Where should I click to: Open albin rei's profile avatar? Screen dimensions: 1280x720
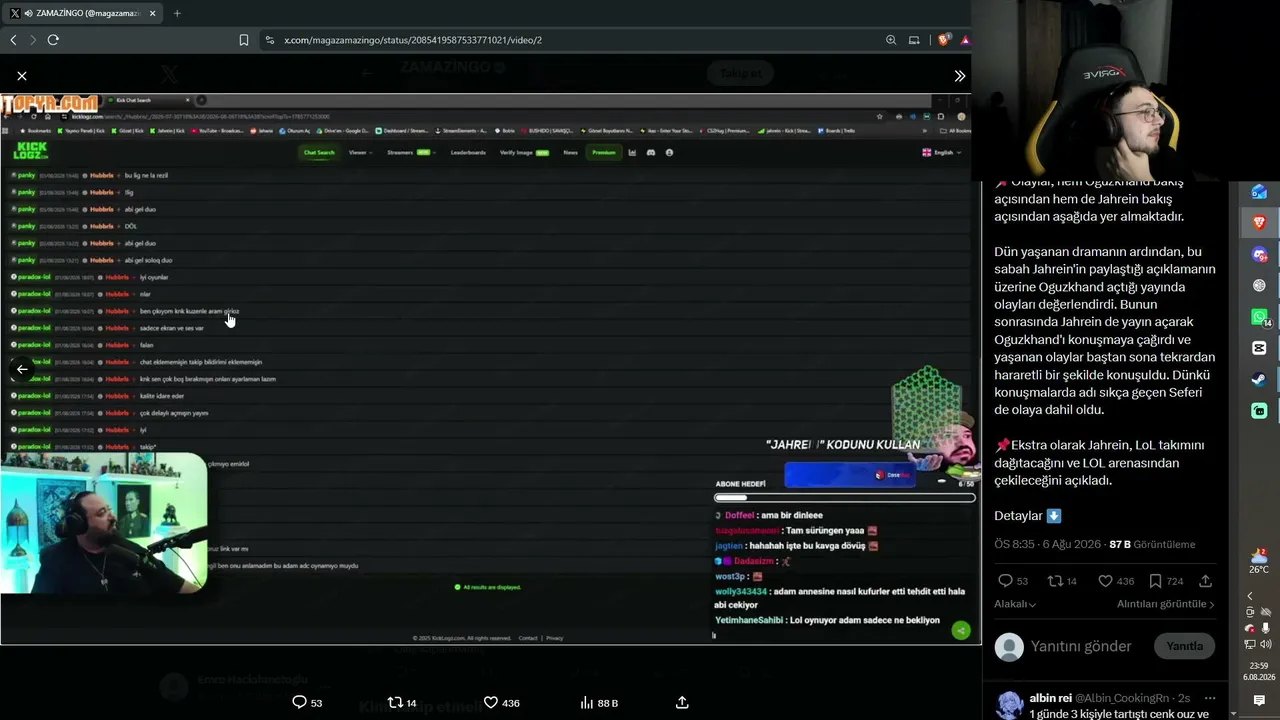tap(1010, 704)
